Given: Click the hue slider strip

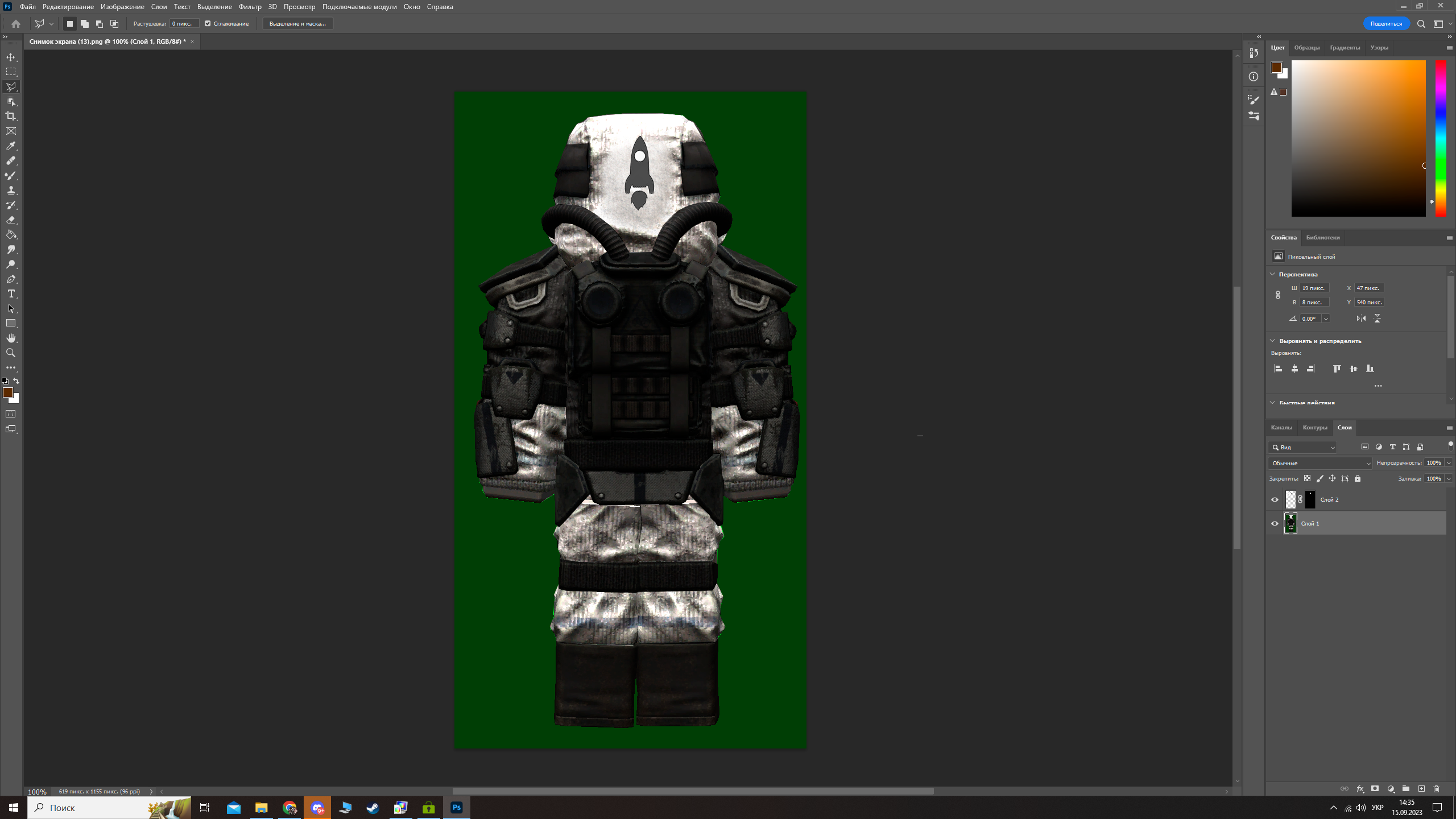Looking at the screenshot, I should point(1441,138).
